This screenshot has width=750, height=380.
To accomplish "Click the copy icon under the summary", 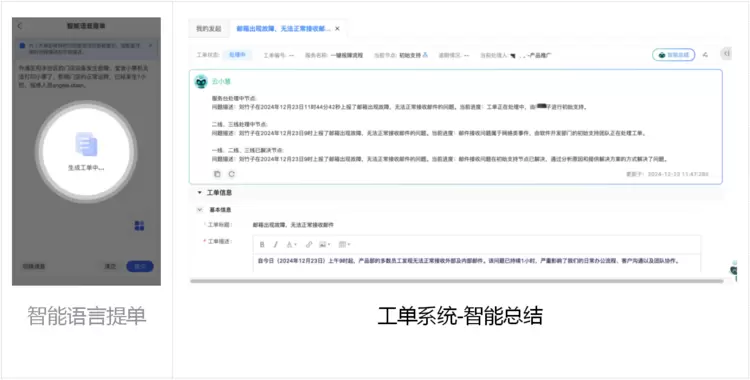I will click(217, 174).
